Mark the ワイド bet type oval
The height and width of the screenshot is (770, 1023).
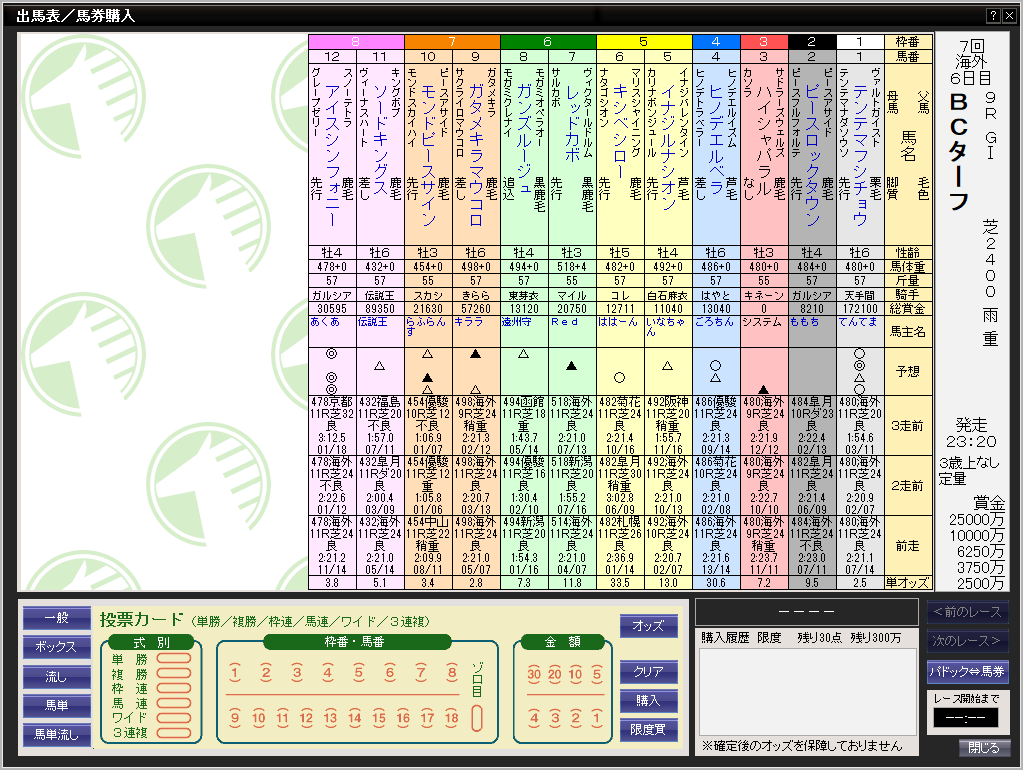click(174, 718)
